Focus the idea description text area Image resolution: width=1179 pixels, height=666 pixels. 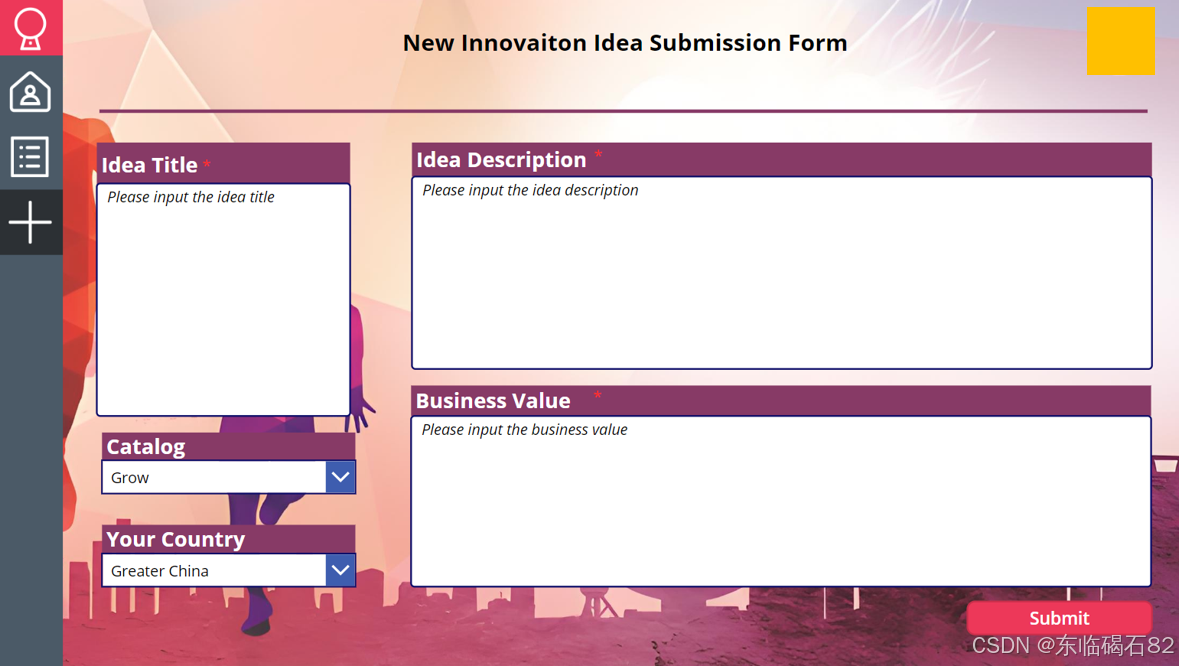(x=782, y=273)
